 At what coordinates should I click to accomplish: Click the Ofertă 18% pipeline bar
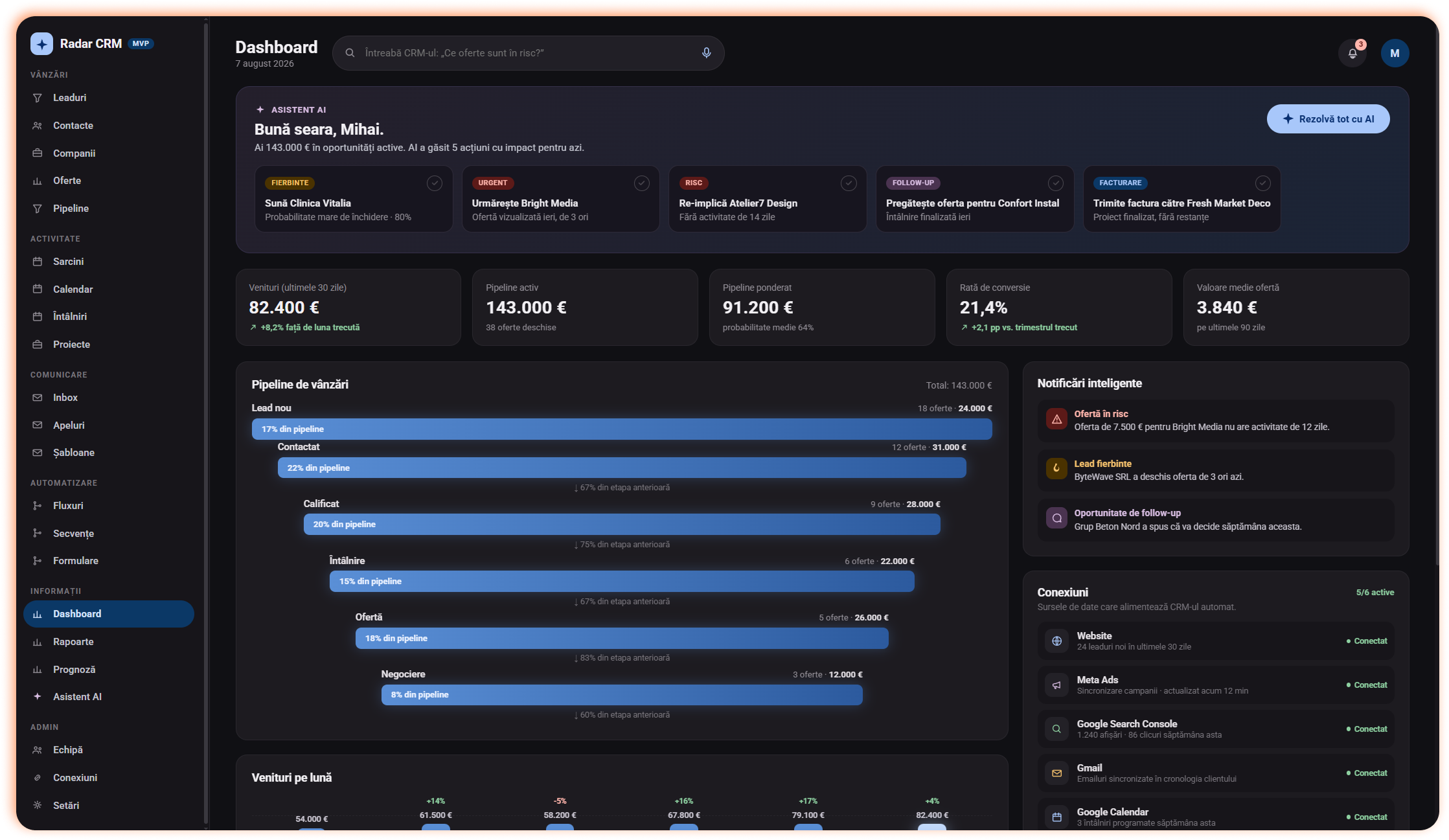[x=622, y=638]
